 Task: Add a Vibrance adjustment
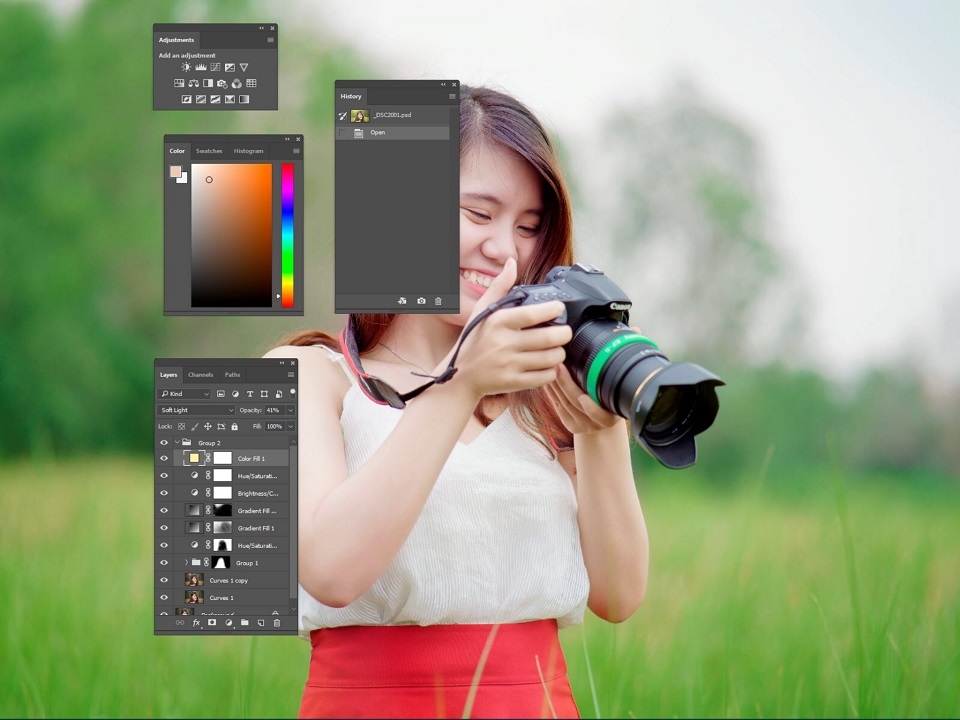coord(244,67)
